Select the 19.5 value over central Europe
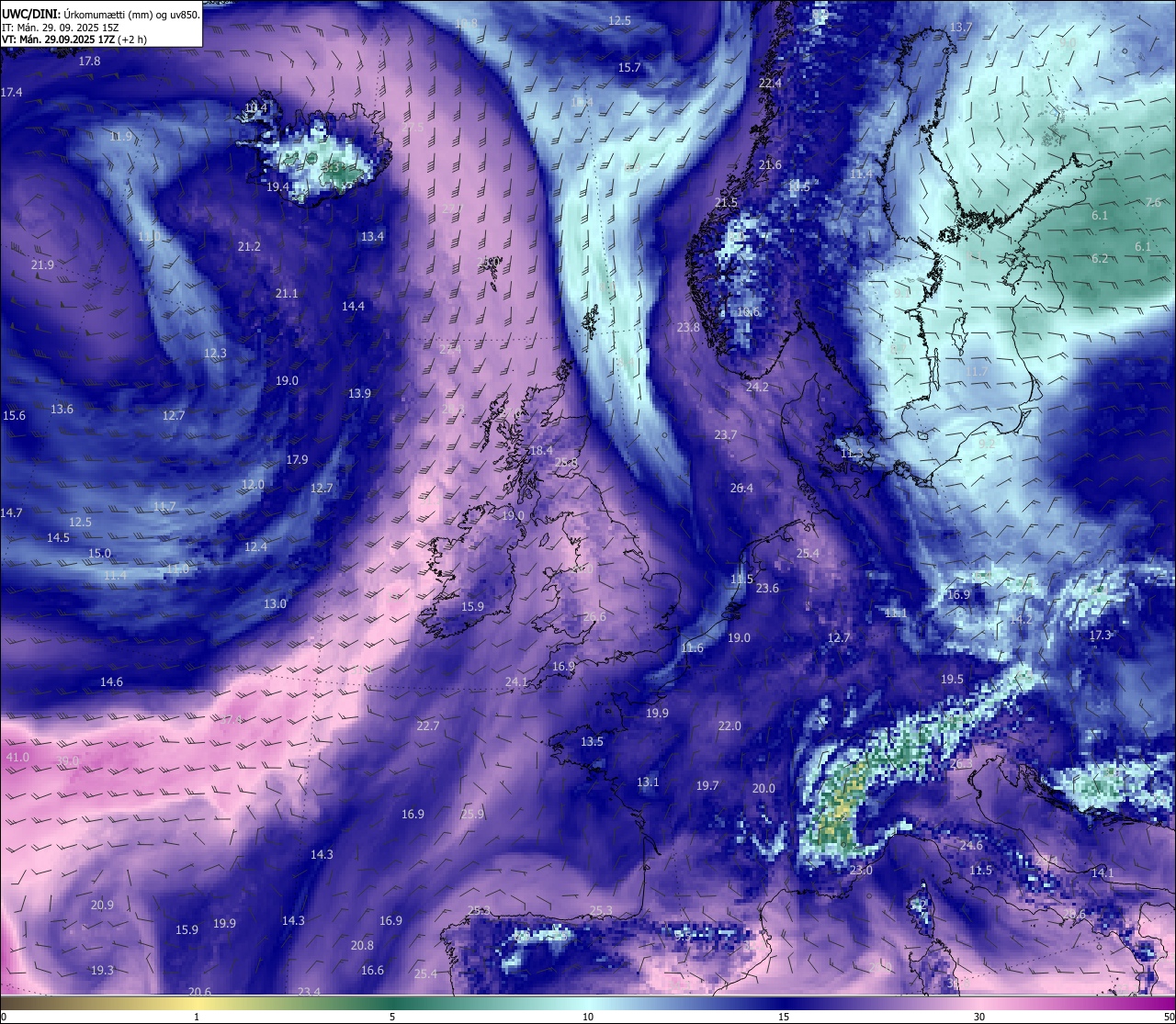This screenshot has width=1176, height=1024. pyautogui.click(x=952, y=680)
